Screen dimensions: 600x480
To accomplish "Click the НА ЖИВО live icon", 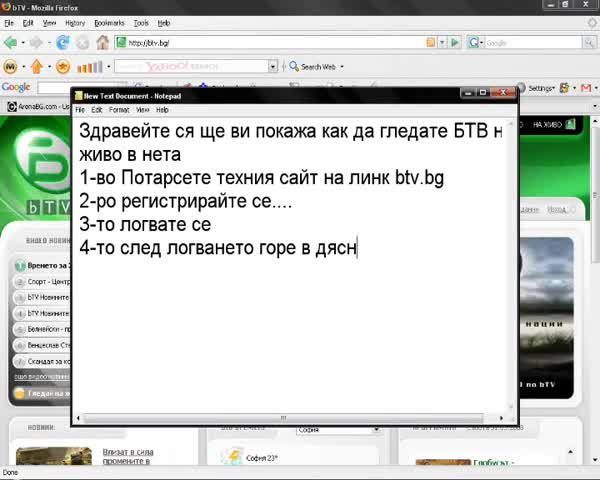I will tap(571, 124).
